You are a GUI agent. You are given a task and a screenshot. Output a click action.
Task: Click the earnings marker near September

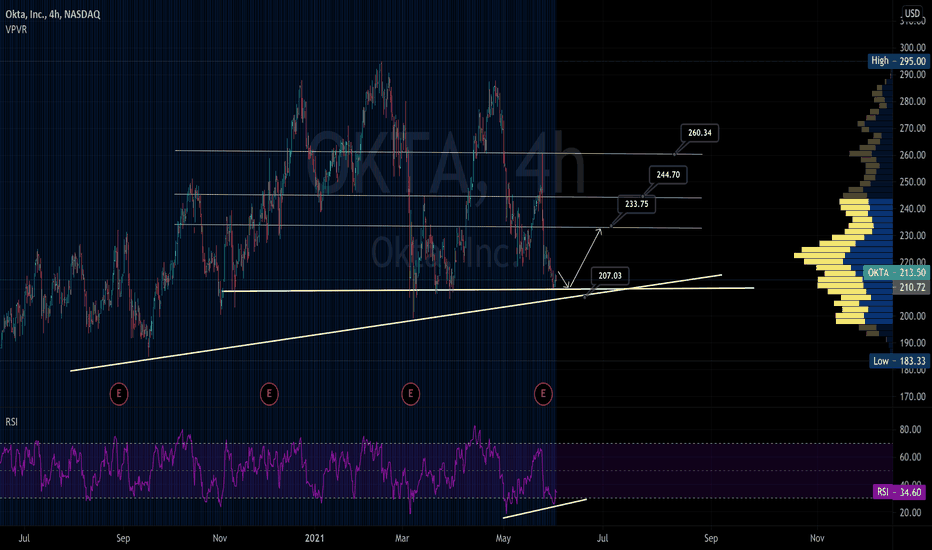[119, 394]
